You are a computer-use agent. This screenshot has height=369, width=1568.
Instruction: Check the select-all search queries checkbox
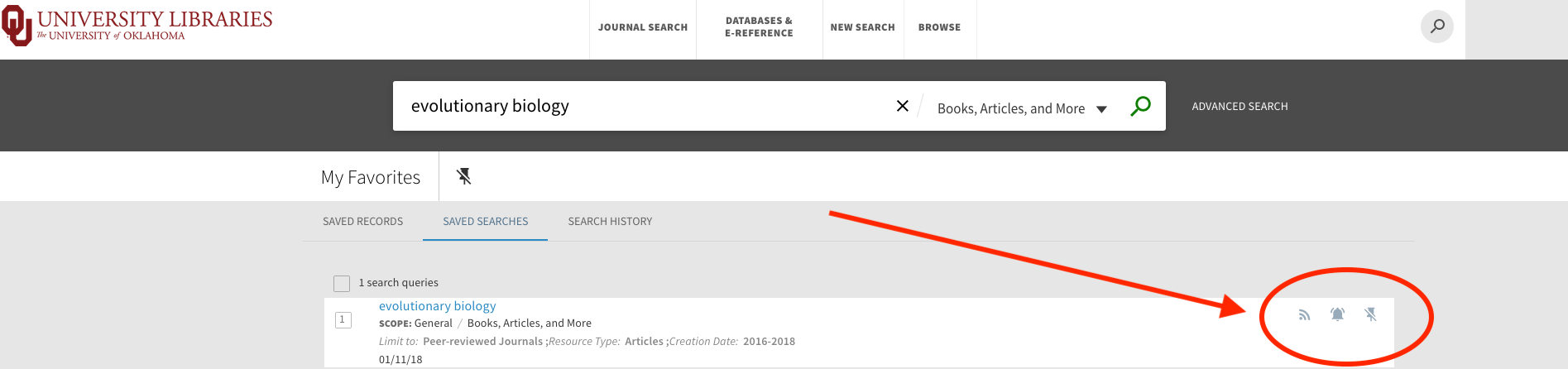click(342, 284)
